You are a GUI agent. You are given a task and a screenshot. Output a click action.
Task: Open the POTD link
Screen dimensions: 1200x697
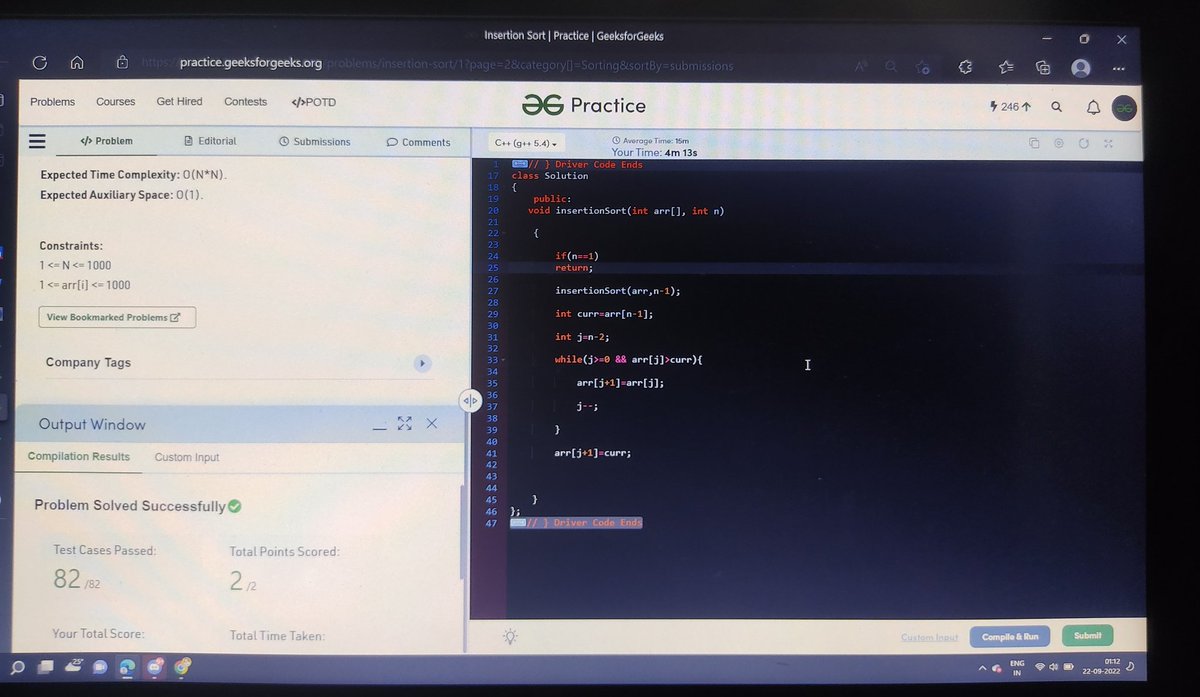[314, 102]
